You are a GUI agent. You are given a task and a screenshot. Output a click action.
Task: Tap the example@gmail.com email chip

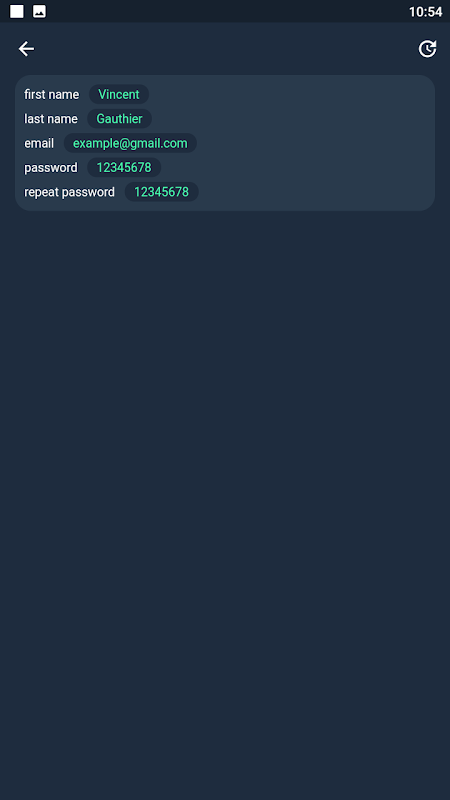pyautogui.click(x=130, y=143)
